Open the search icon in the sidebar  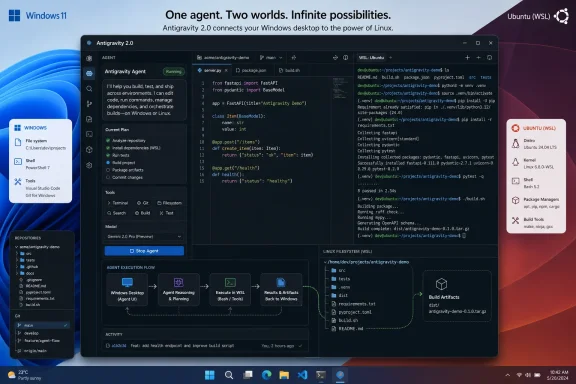pos(89,89)
